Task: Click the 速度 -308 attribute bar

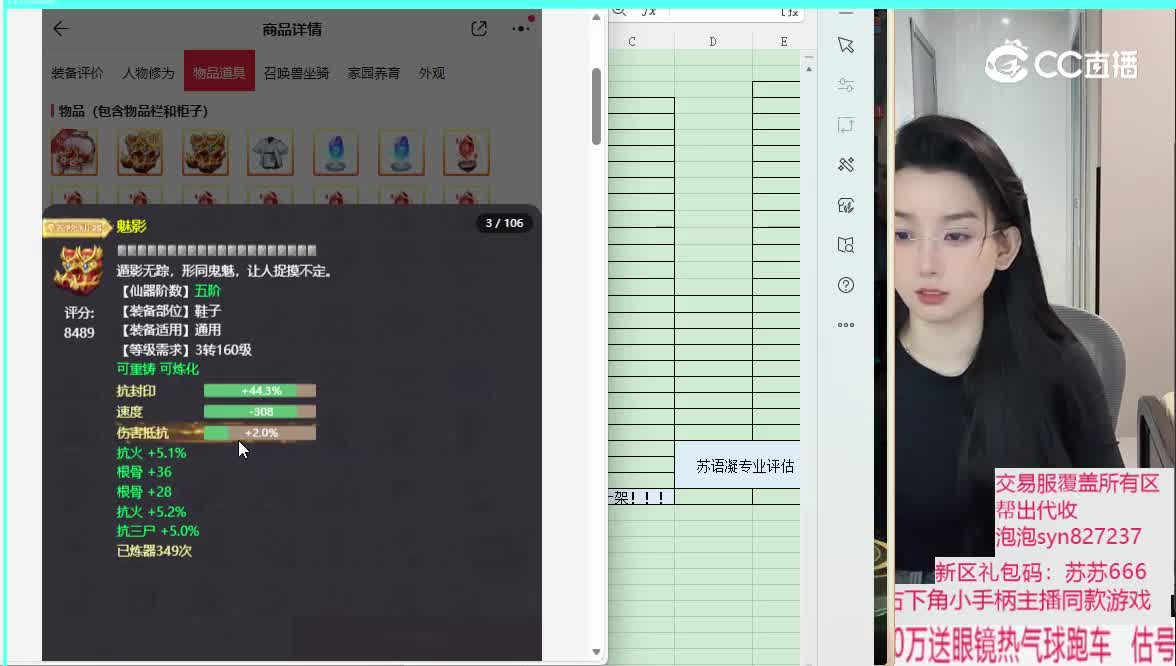Action: point(260,411)
